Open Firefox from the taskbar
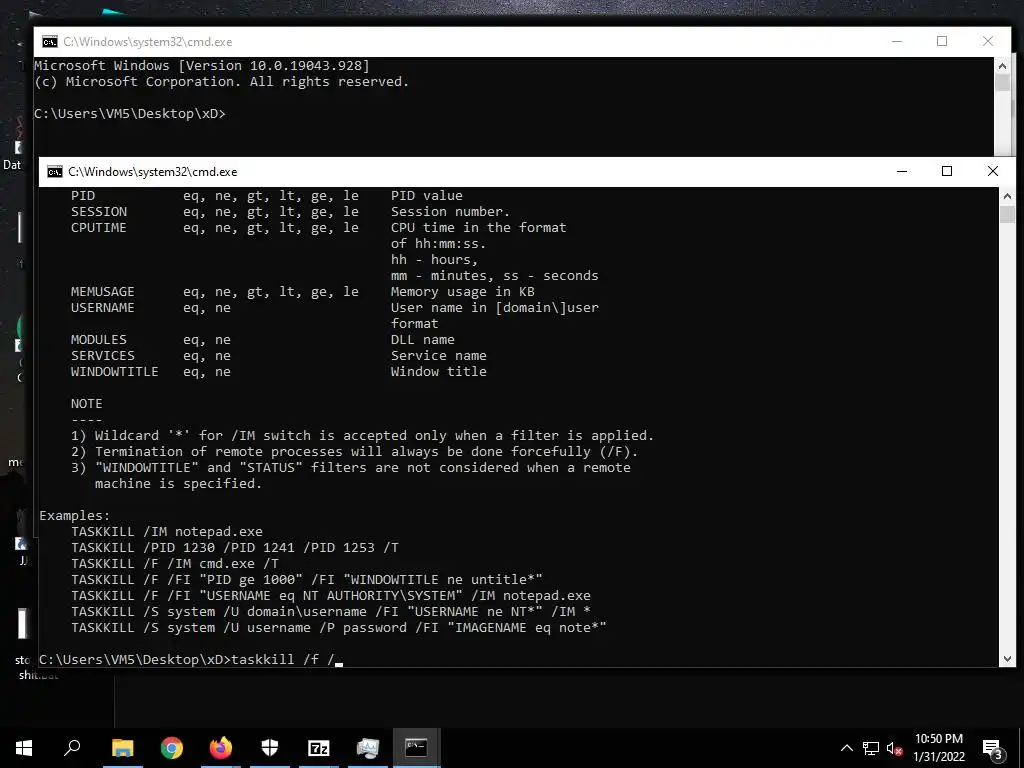 coord(221,748)
